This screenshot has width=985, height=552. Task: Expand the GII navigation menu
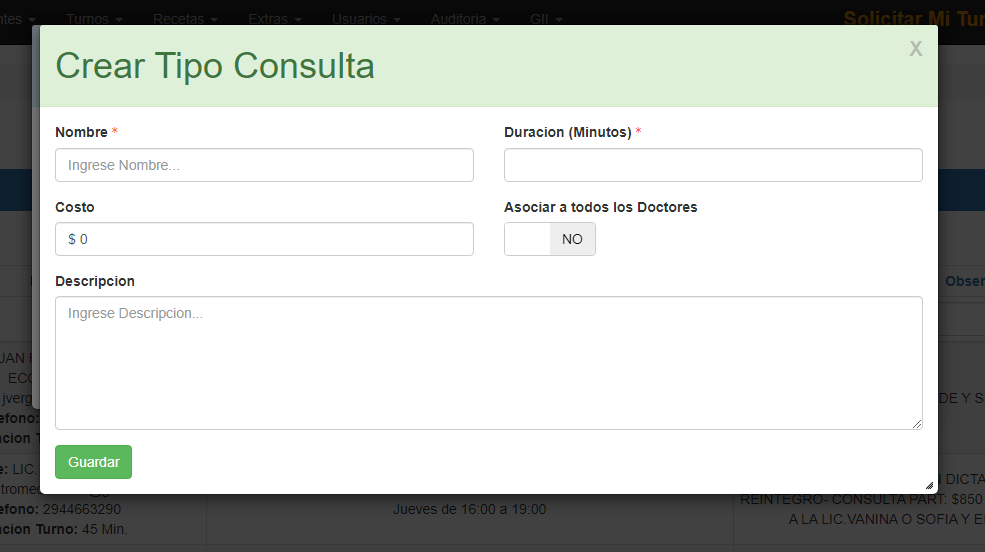pyautogui.click(x=546, y=19)
